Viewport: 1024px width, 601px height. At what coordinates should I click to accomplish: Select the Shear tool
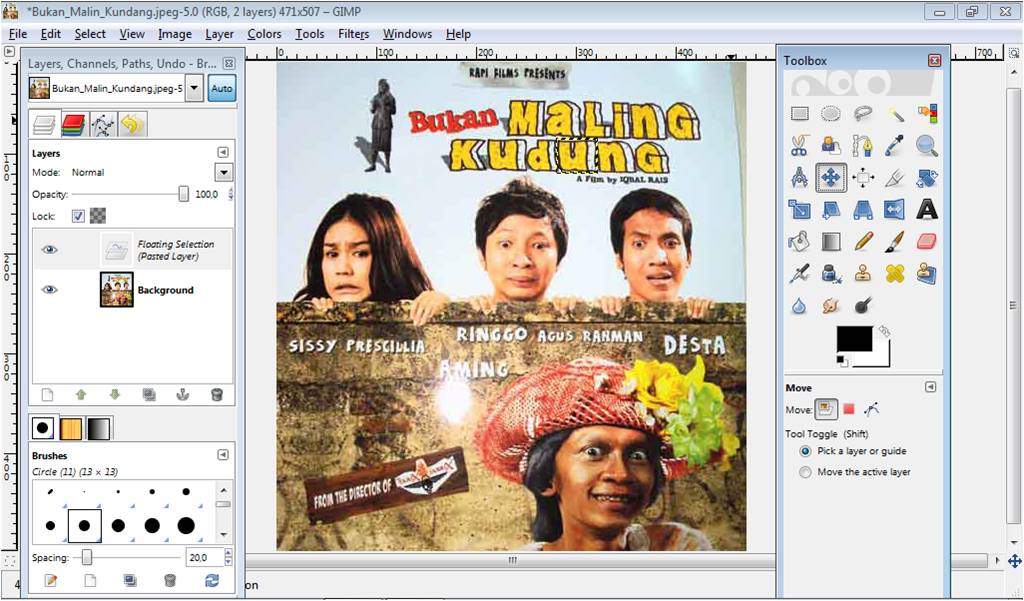(x=831, y=210)
